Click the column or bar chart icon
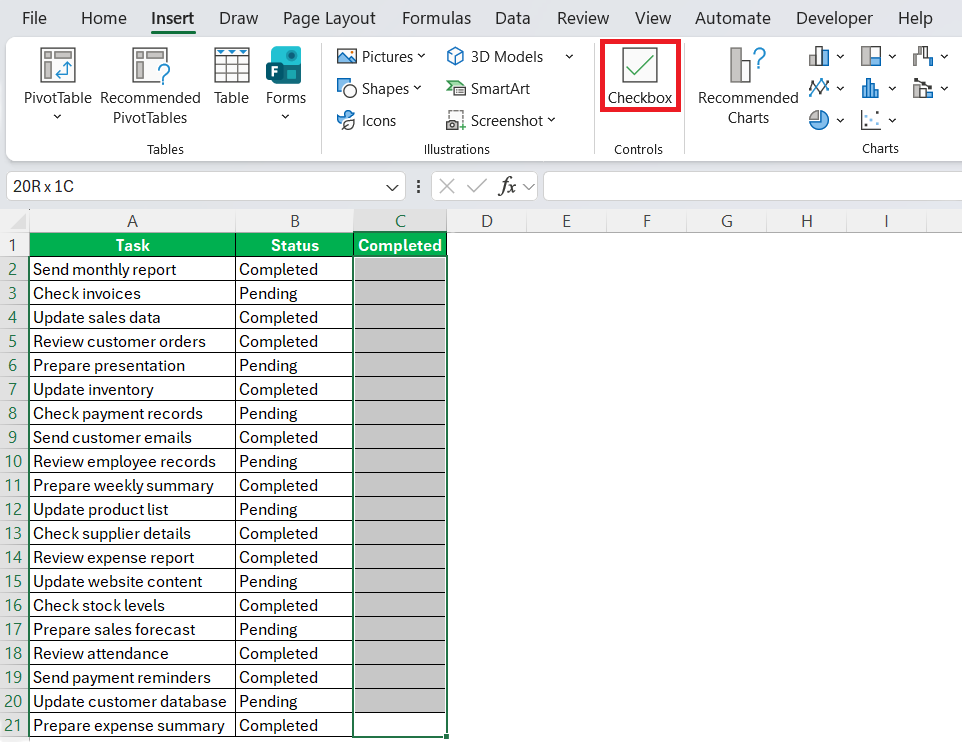962x742 pixels. tap(819, 56)
